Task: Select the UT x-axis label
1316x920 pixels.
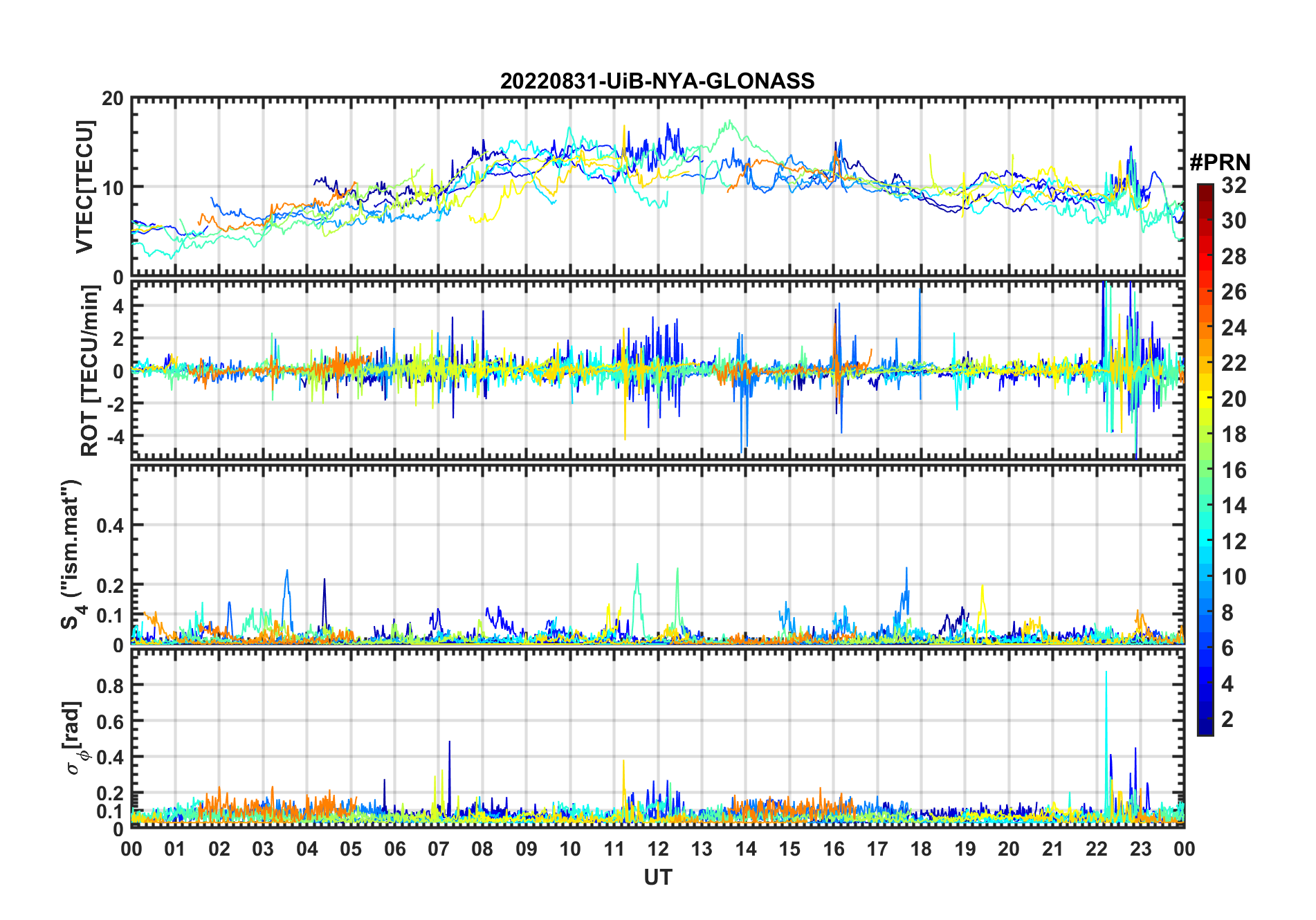Action: click(658, 878)
